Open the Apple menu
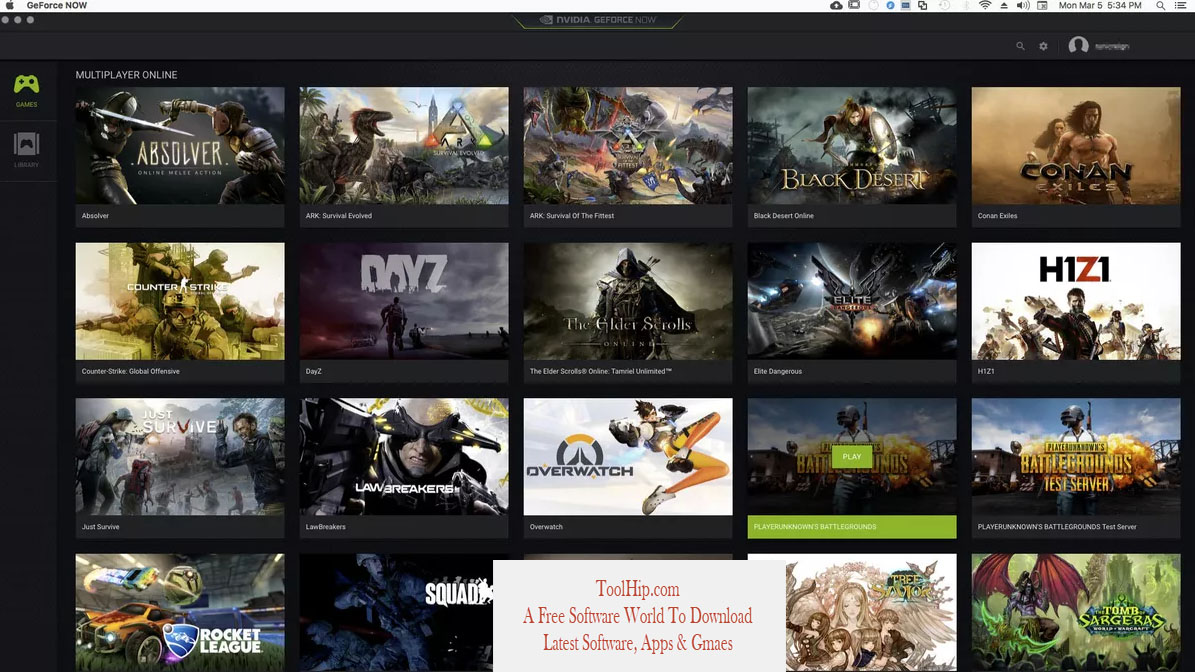This screenshot has width=1195, height=672. [x=10, y=5]
